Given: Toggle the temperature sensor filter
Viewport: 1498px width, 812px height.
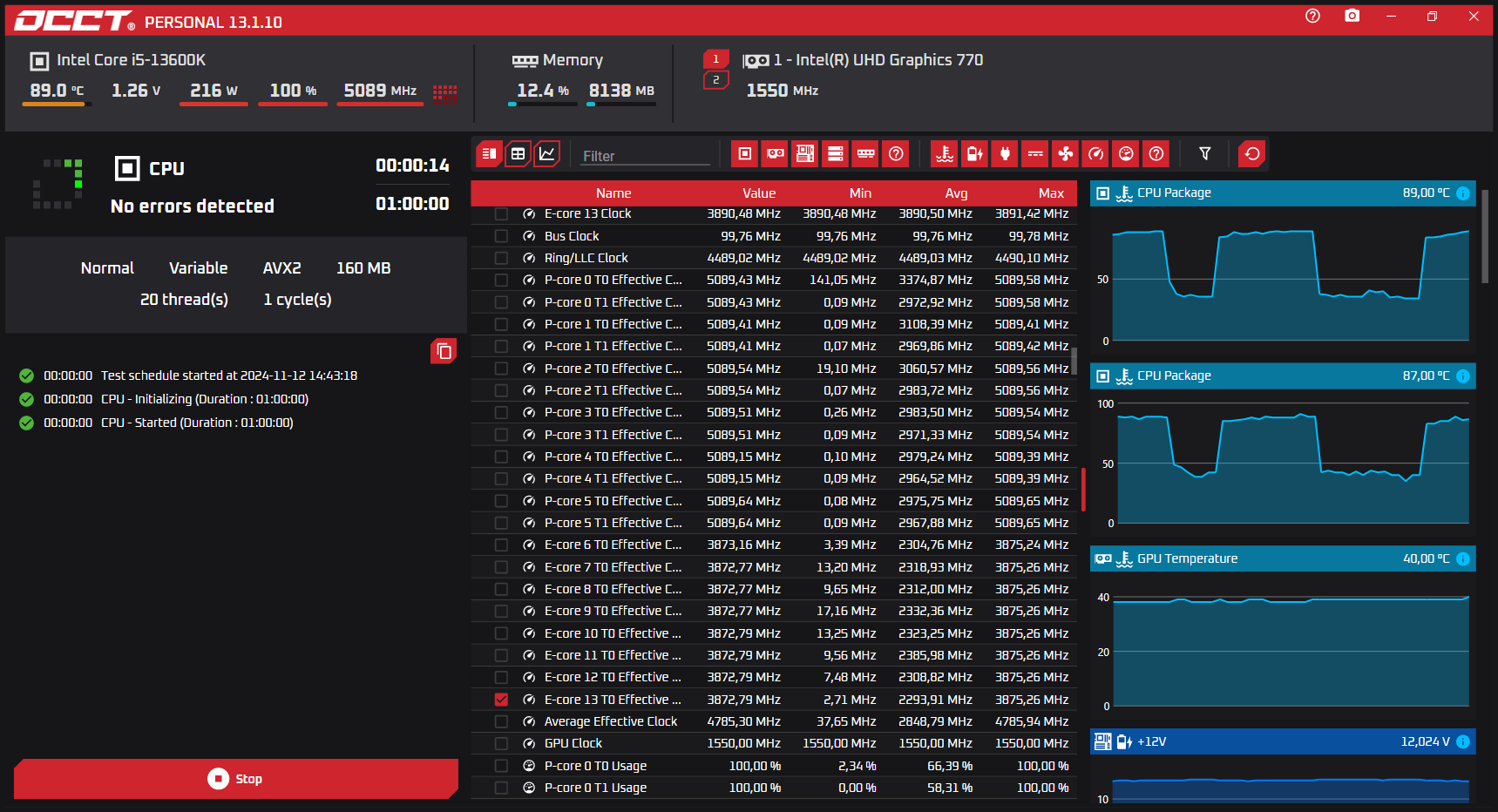Looking at the screenshot, I should [x=945, y=154].
